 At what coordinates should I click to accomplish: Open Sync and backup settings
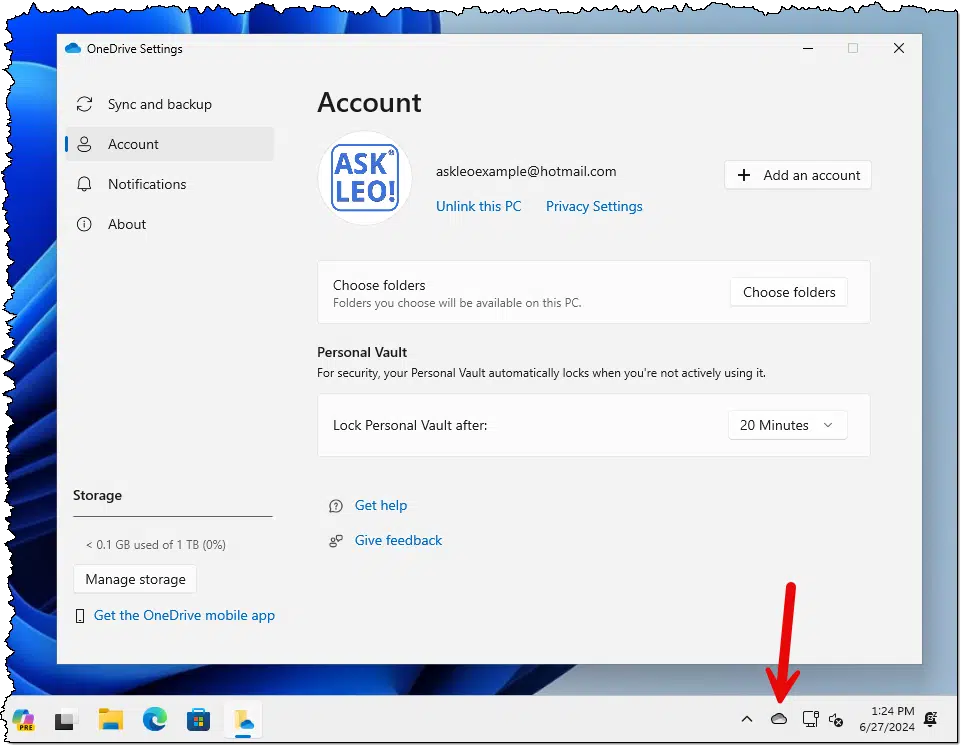[169, 104]
